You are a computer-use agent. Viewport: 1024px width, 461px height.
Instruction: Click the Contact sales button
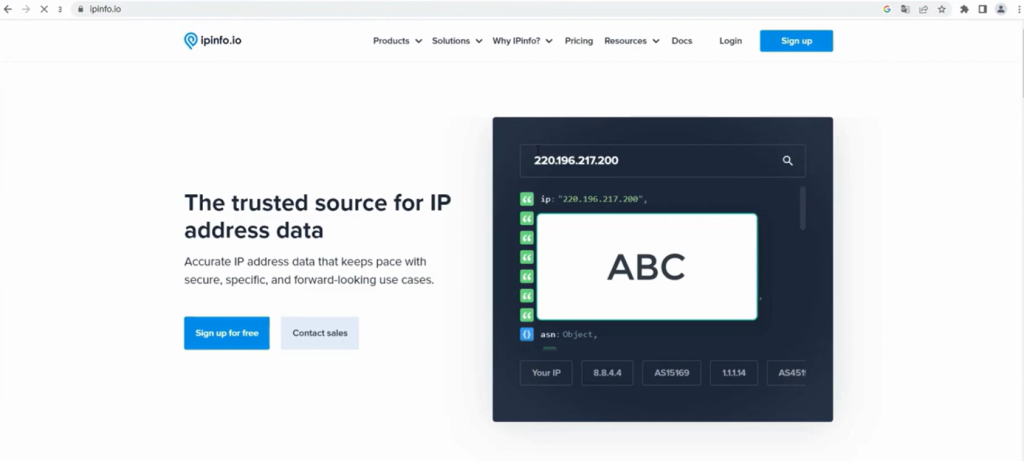tap(320, 333)
